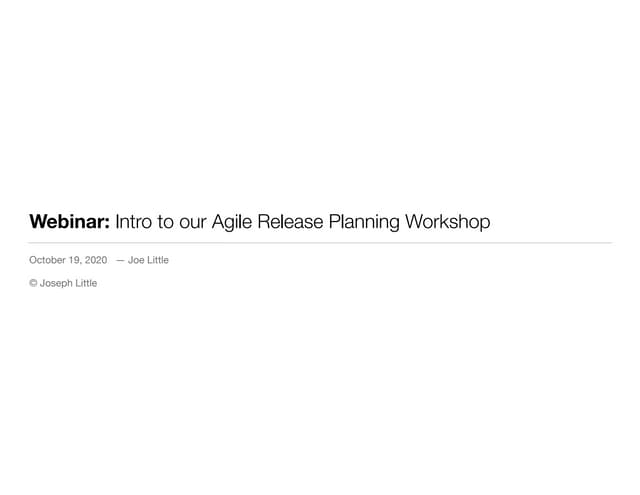The image size is (640, 495).
Task: Click the horizontal divider line under the title
Action: 320,242
